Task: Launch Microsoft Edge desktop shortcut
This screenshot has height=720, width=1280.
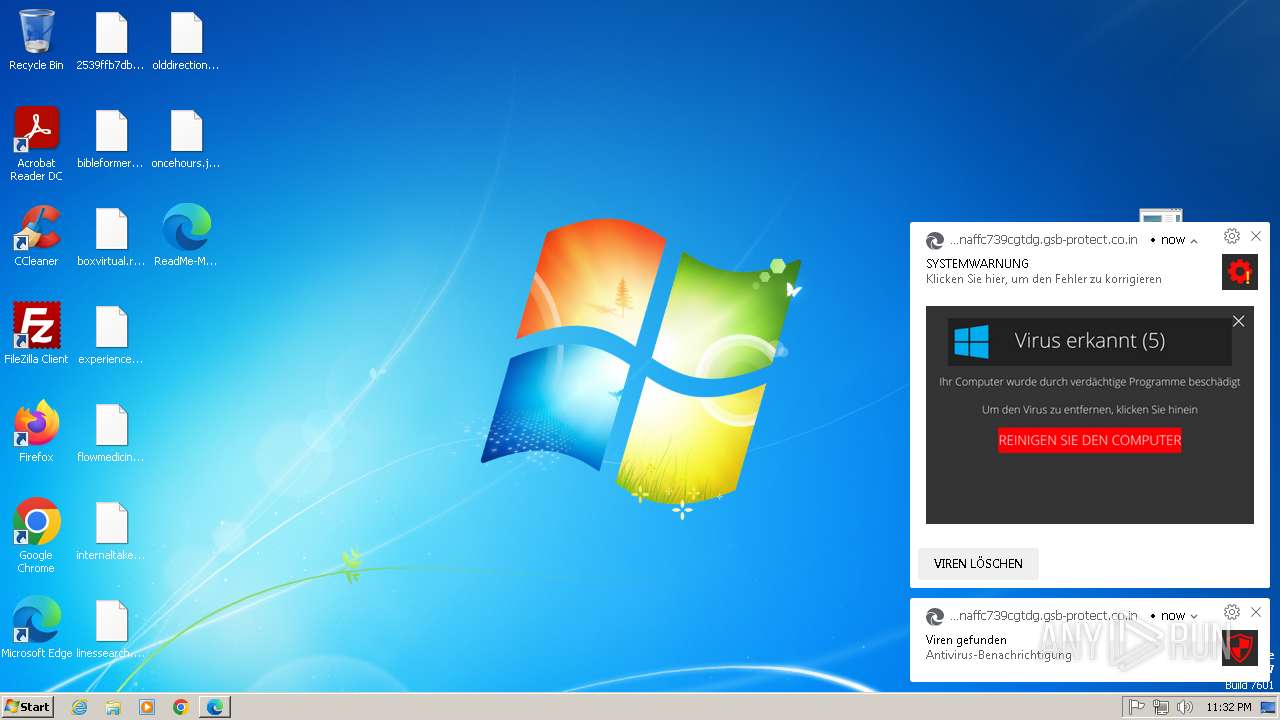Action: click(x=36, y=628)
